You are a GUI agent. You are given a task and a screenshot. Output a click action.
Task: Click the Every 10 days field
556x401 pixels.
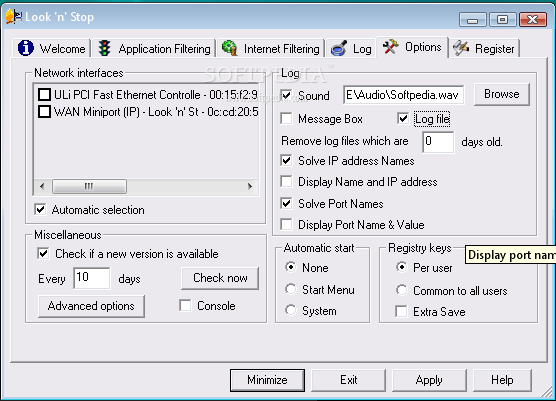[x=92, y=278]
